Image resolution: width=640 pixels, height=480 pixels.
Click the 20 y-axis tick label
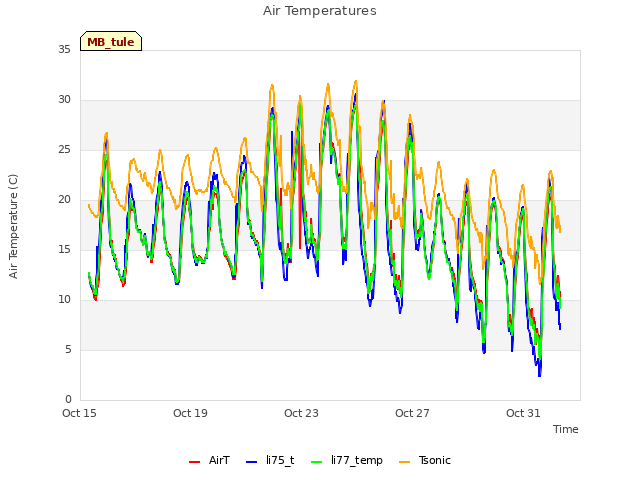(x=64, y=200)
